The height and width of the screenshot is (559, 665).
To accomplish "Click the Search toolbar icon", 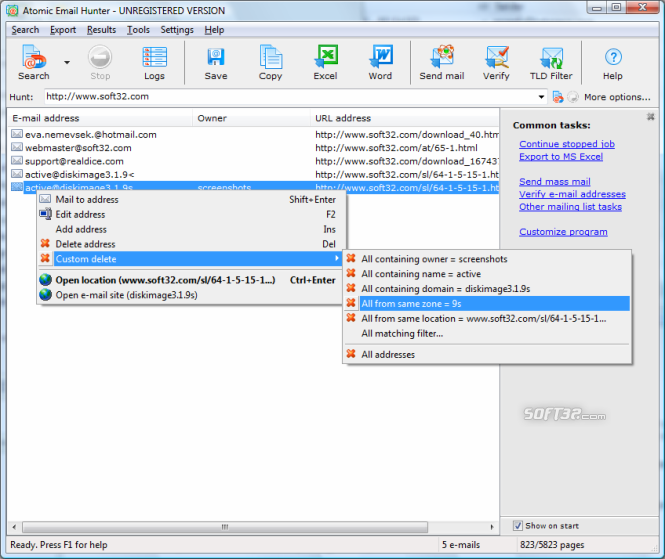I will click(x=34, y=62).
